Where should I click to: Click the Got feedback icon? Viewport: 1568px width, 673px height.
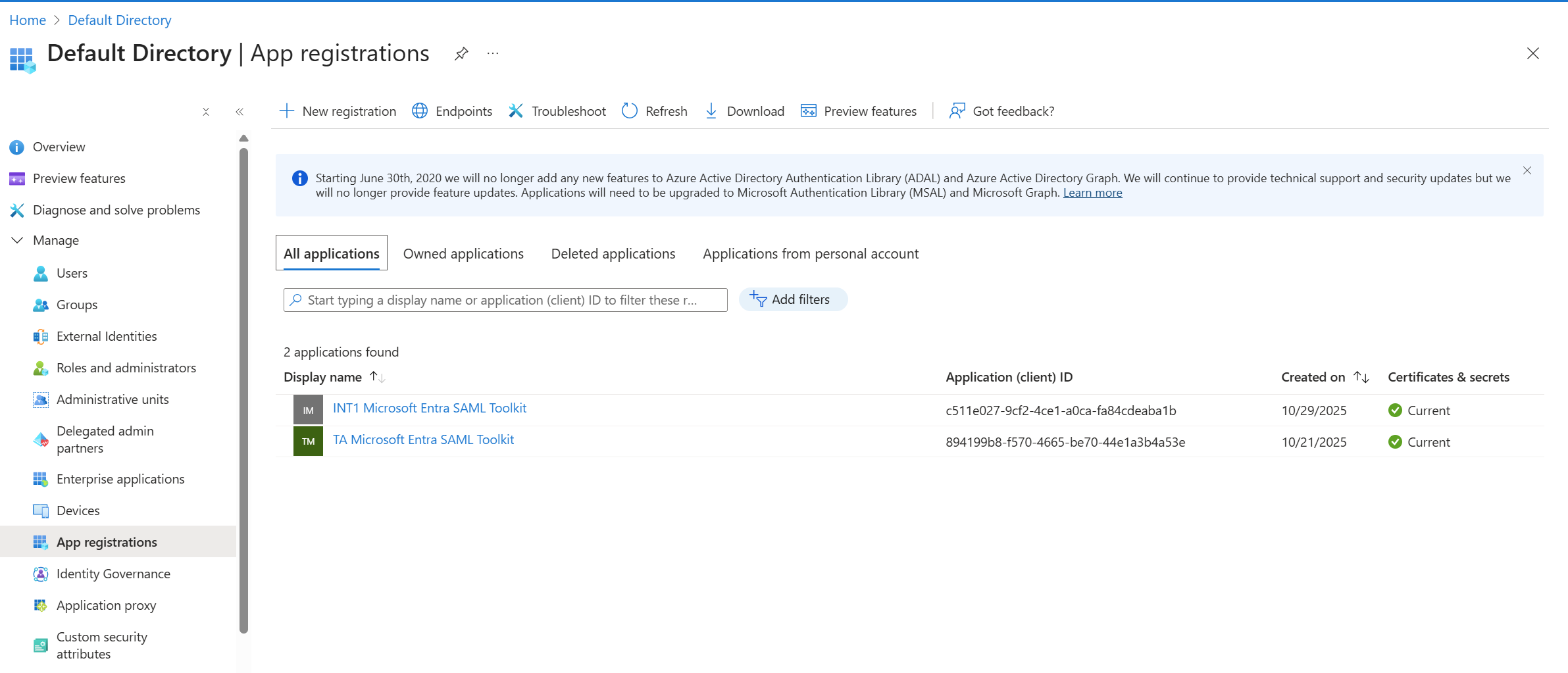957,111
